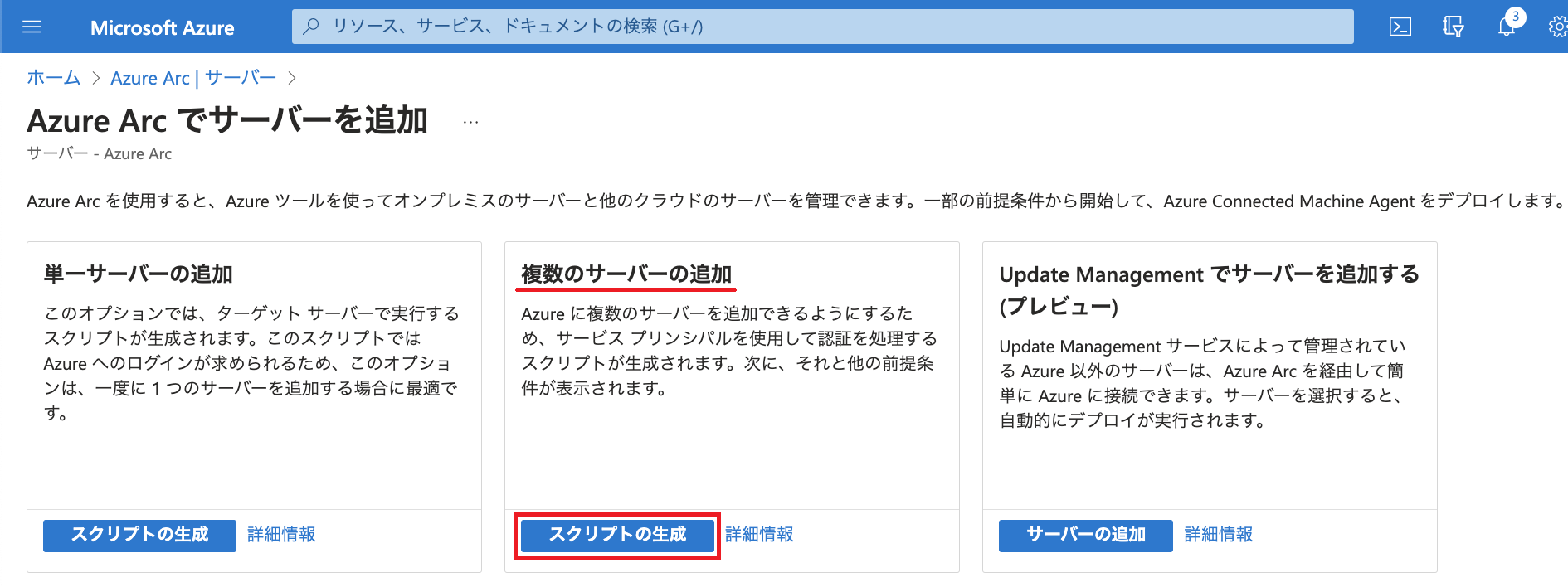1568x587 pixels.
Task: Click the page title Azure Arc でサーバーを追加
Action: pyautogui.click(x=227, y=121)
